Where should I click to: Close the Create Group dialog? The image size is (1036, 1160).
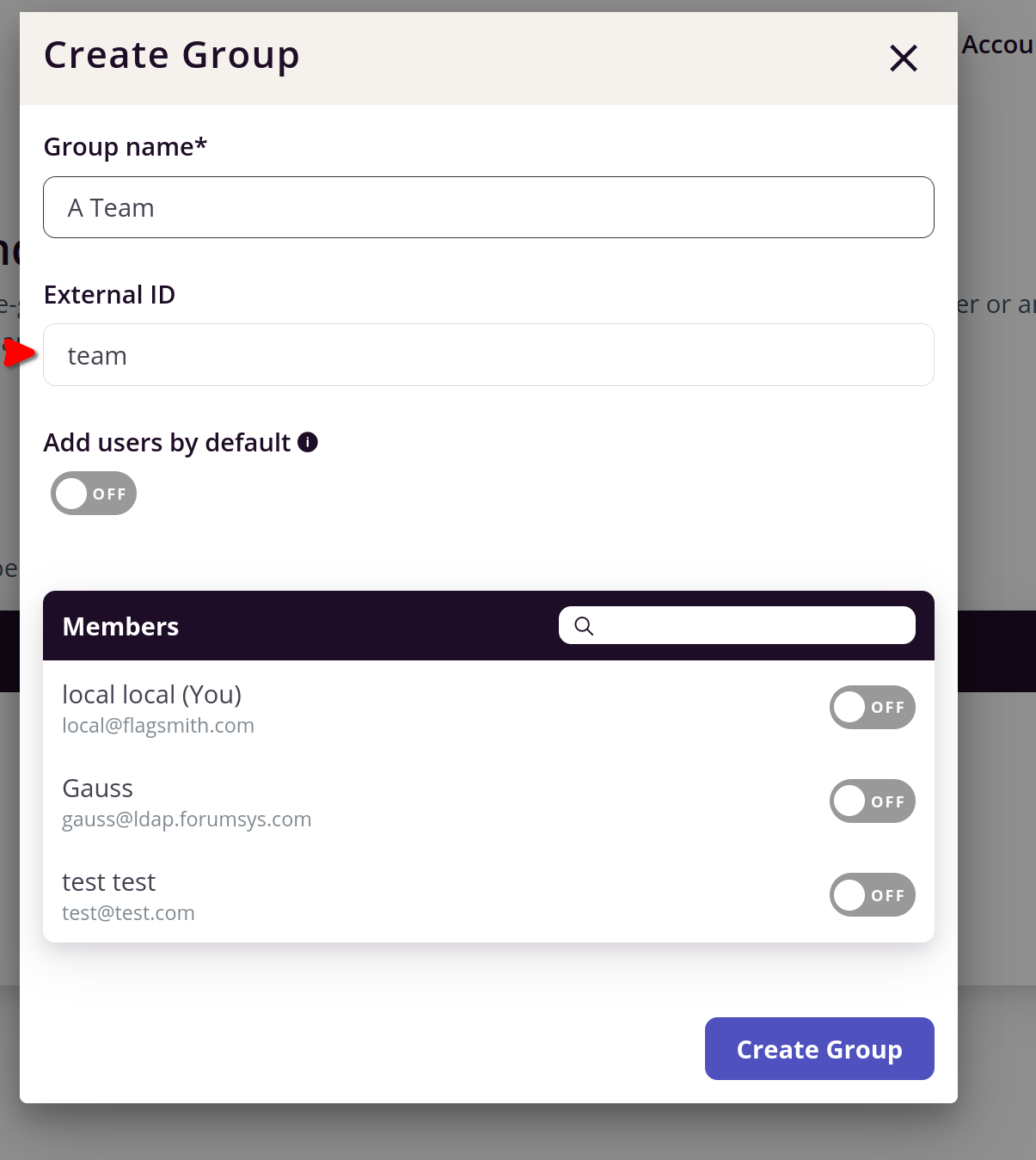904,58
